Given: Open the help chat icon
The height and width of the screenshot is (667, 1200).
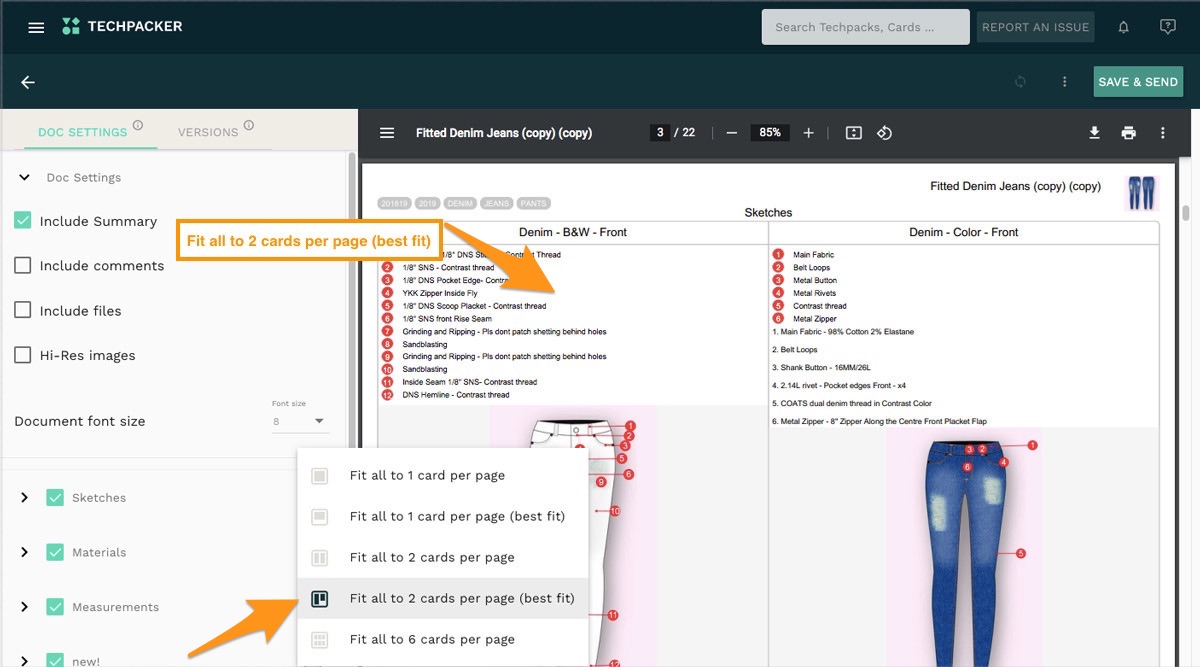Looking at the screenshot, I should (1167, 27).
